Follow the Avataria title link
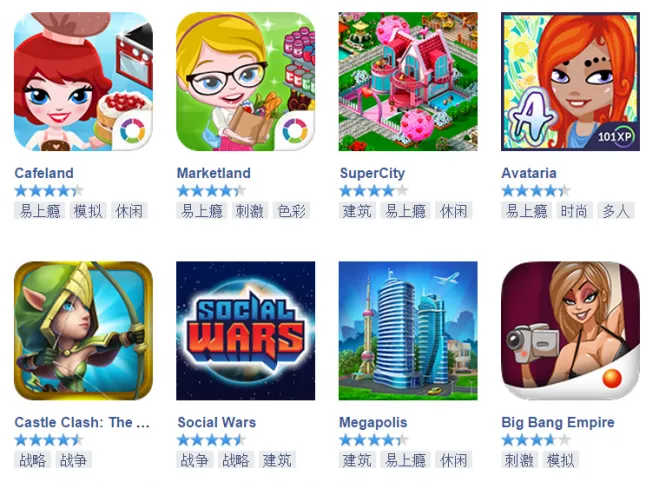Viewport: 646px width, 482px height. coord(529,173)
